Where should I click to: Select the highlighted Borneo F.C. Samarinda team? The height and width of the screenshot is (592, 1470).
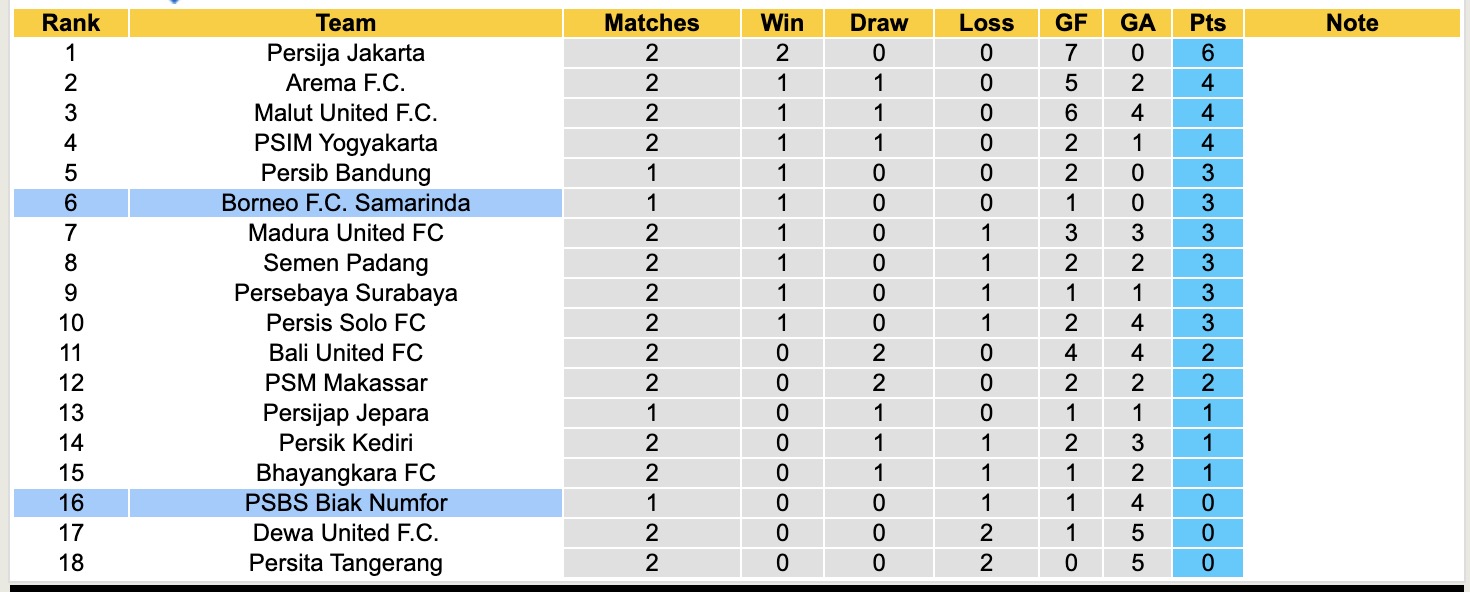pos(345,203)
